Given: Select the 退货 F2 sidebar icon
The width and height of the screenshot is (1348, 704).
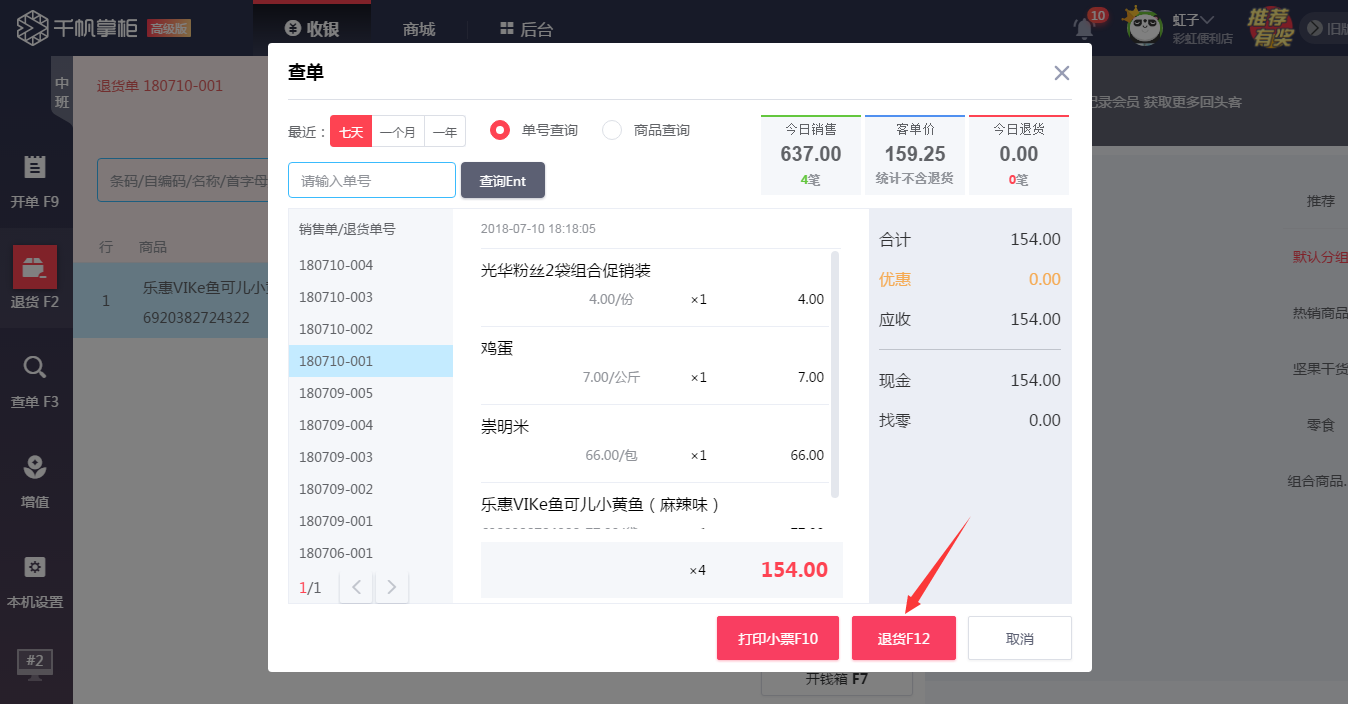Looking at the screenshot, I should (35, 268).
